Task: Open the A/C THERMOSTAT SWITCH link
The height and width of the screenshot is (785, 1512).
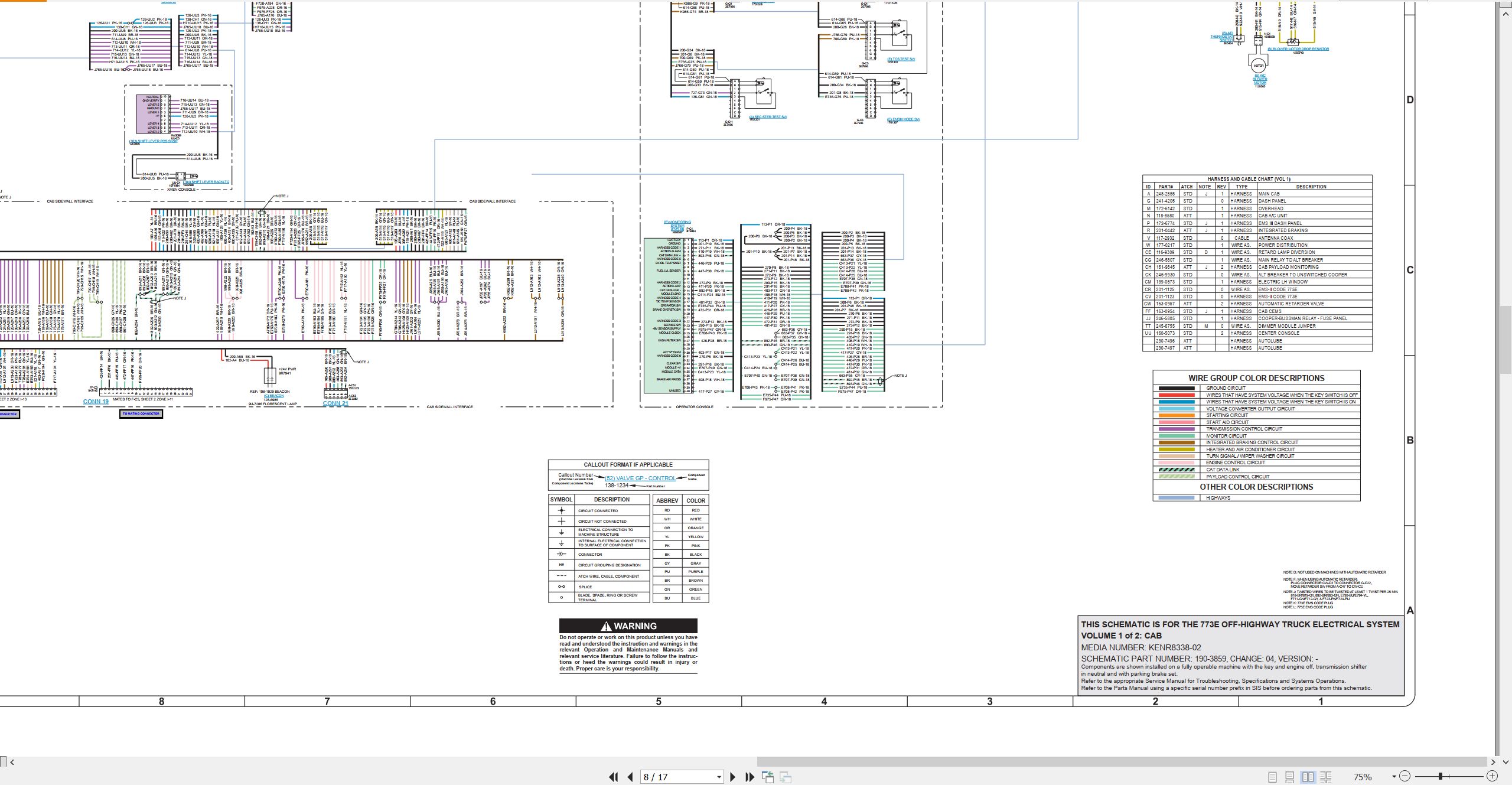Action: coord(1222,37)
